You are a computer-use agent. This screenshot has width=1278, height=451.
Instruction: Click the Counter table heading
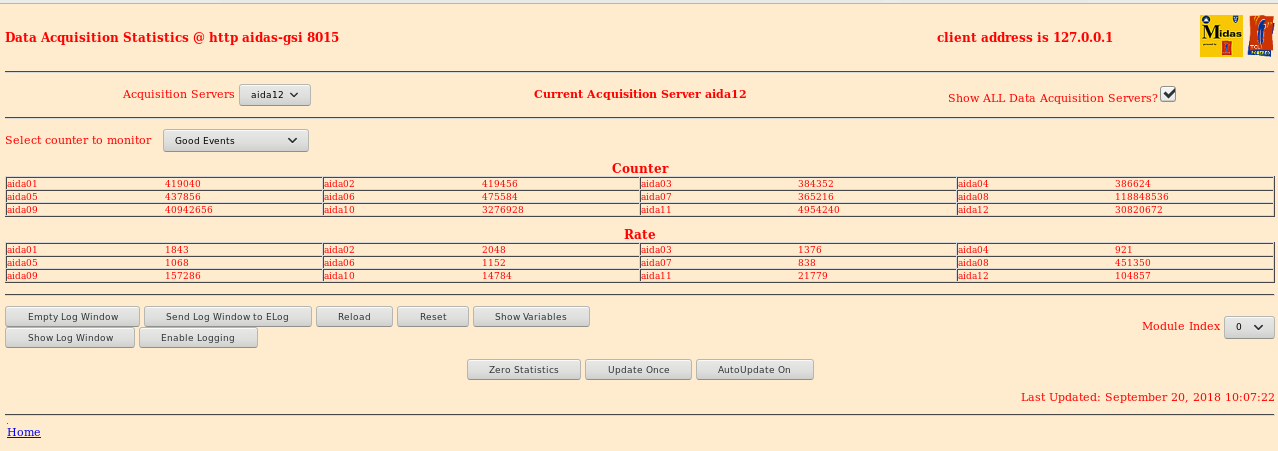(640, 168)
